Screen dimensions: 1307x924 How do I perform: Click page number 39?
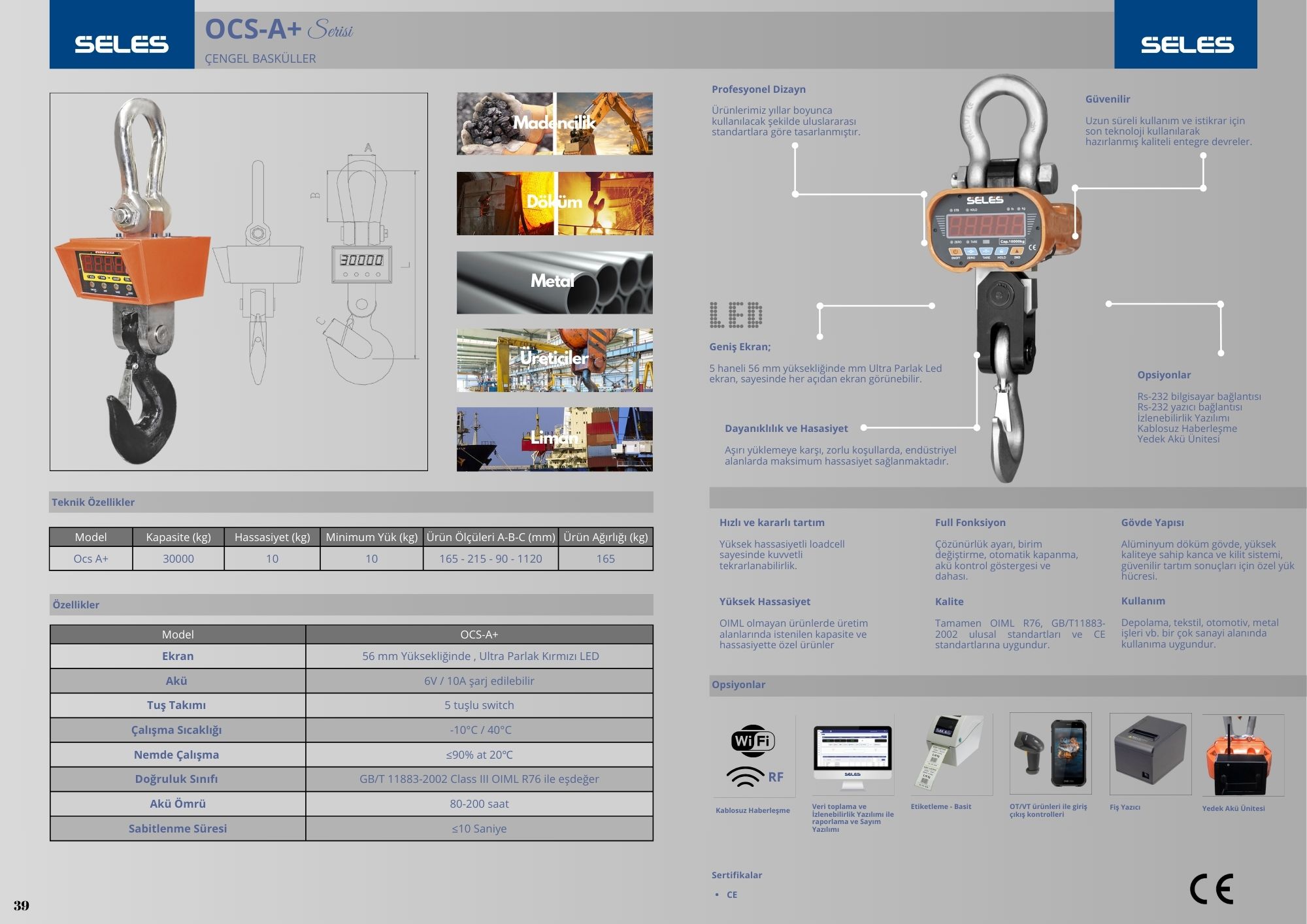coord(22,906)
